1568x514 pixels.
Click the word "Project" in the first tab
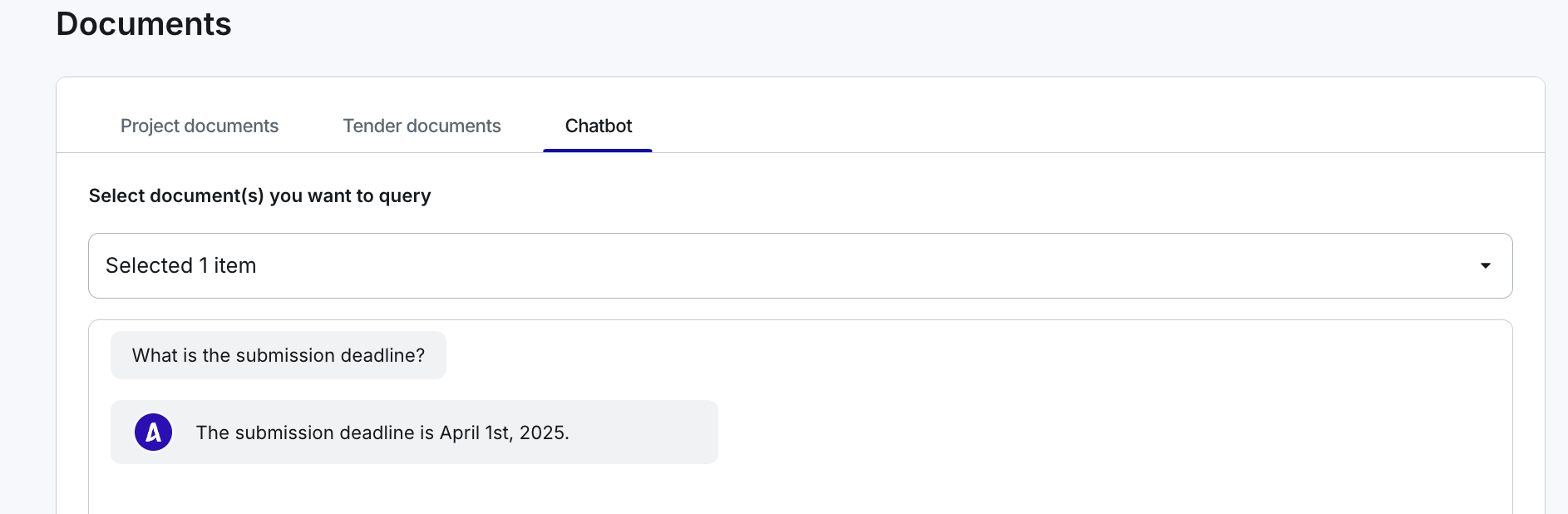[150, 126]
